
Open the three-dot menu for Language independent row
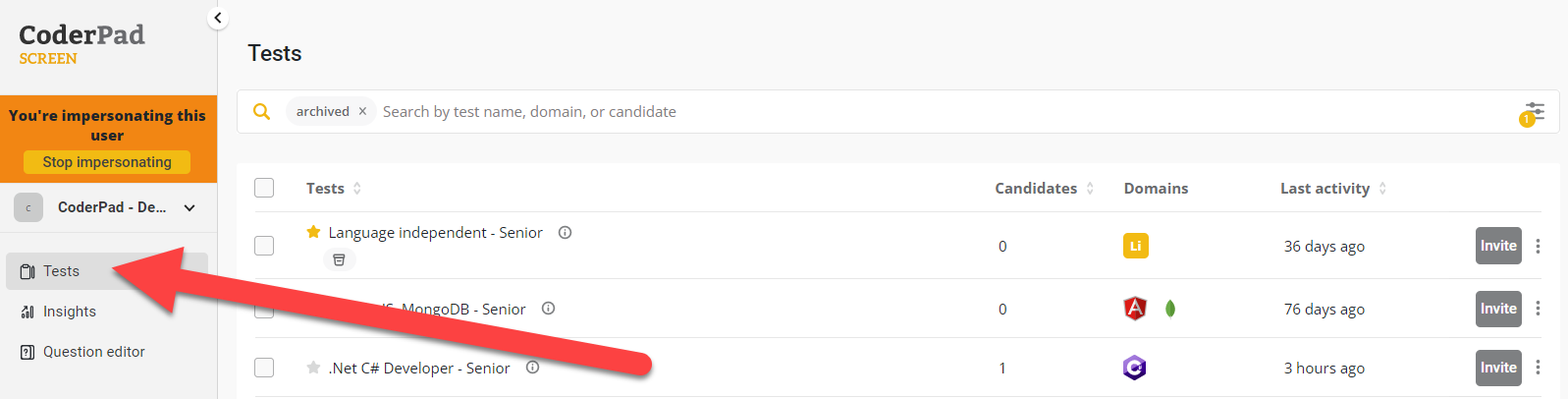[x=1538, y=246]
